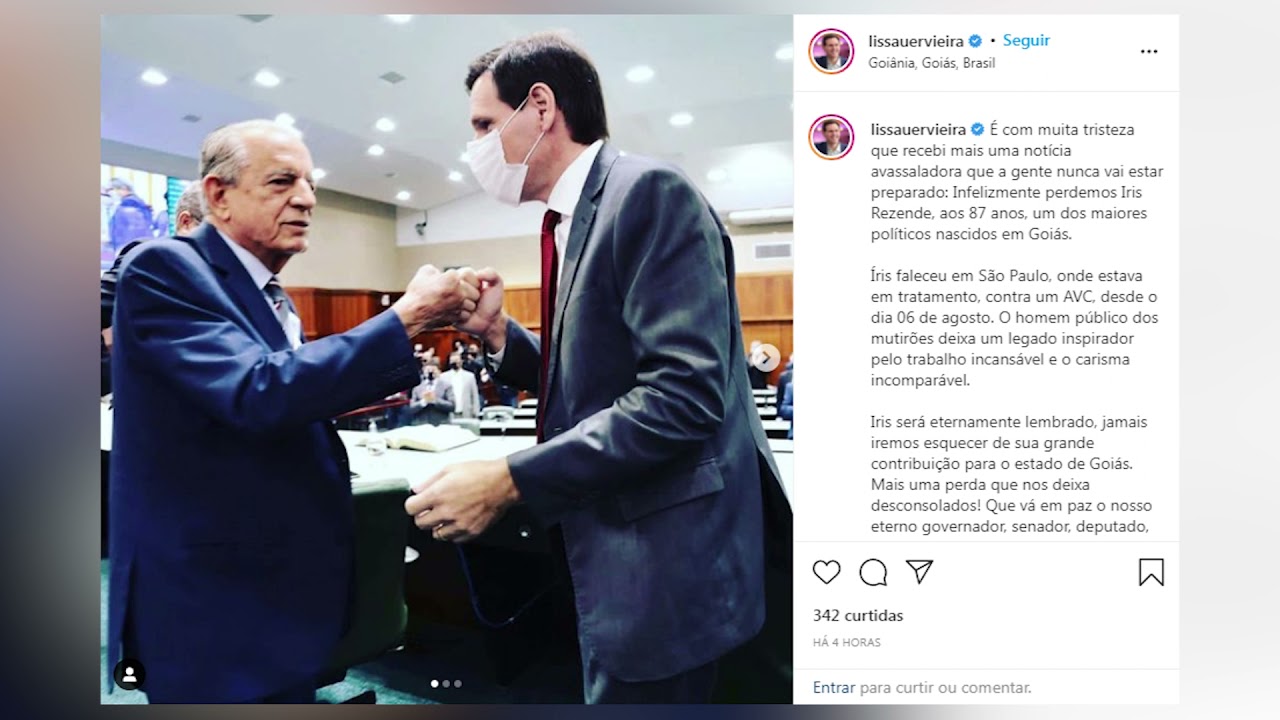
Task: Go to next photo with carousel arrow
Action: coord(765,357)
